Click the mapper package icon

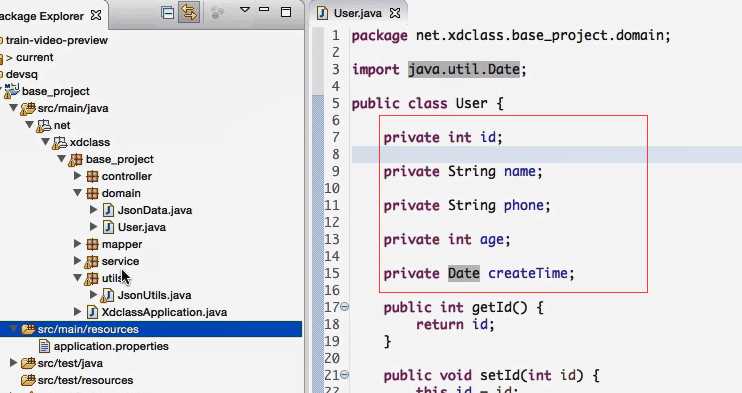92,244
